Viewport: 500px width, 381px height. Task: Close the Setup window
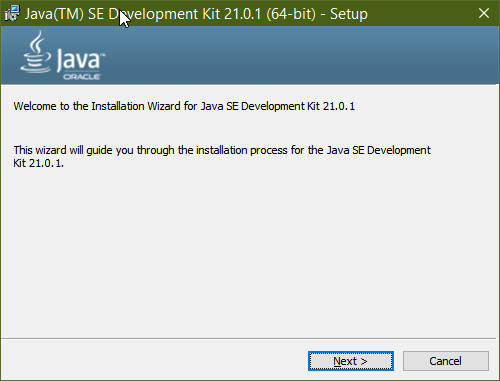pyautogui.click(x=484, y=13)
